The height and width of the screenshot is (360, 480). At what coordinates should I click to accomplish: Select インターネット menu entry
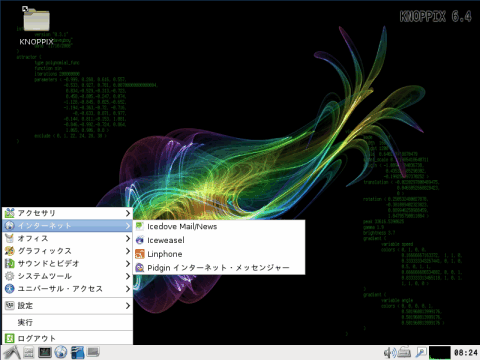(x=67, y=226)
